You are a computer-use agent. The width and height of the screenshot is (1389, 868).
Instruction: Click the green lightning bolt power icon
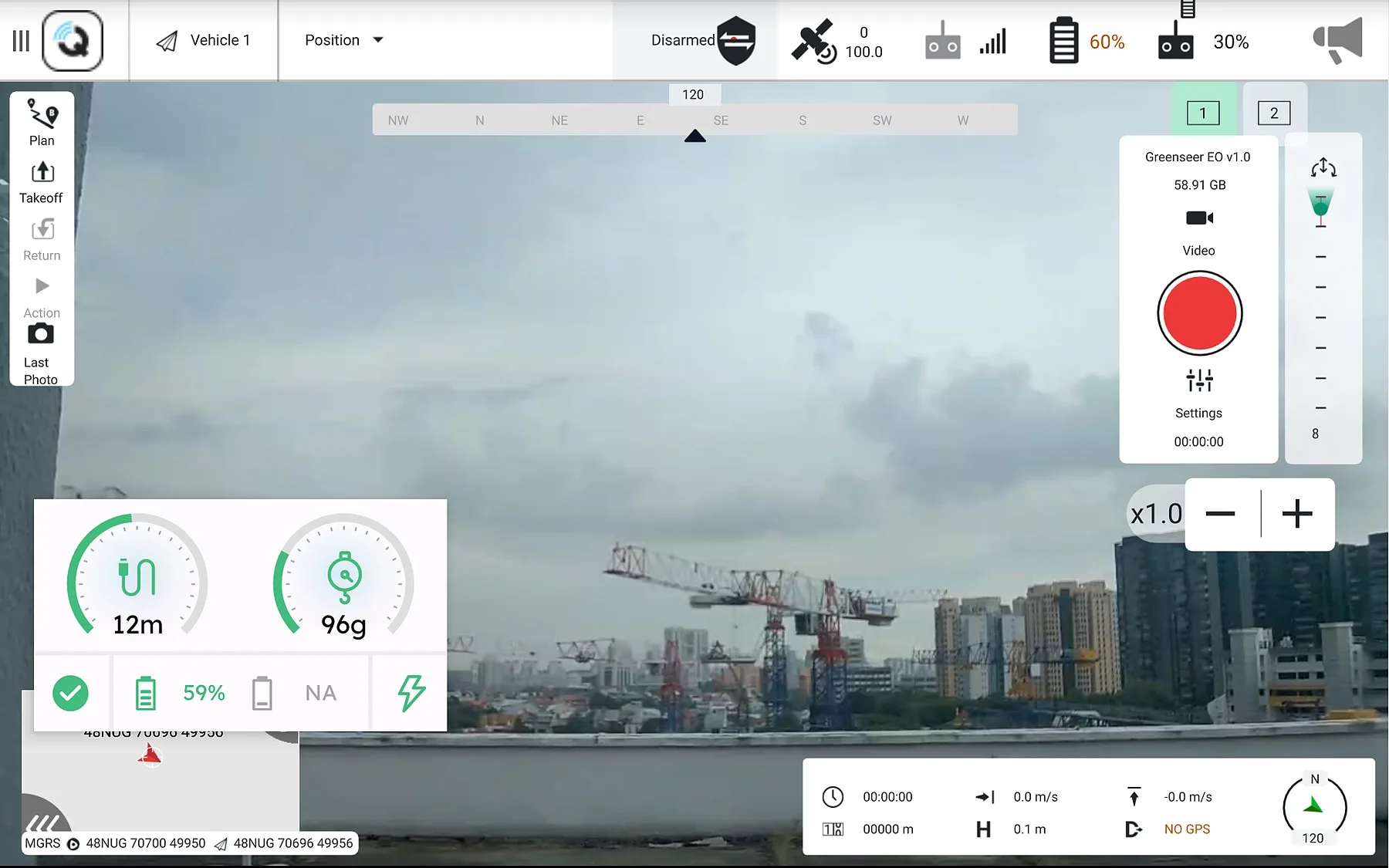411,692
